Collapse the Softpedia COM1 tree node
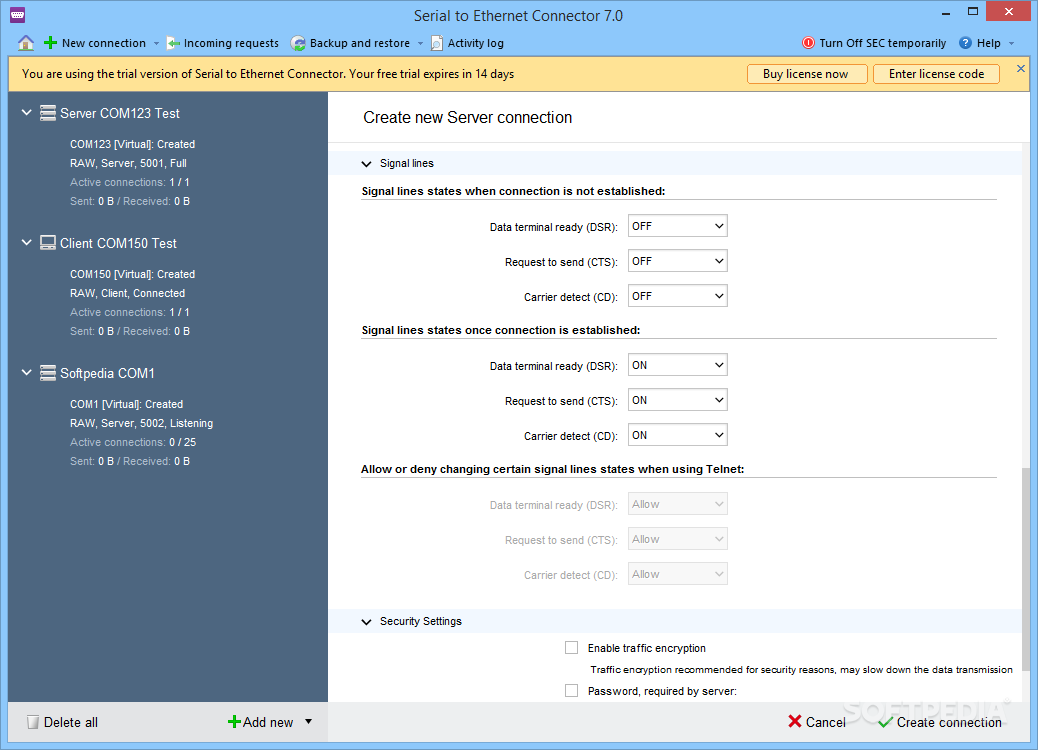1038x750 pixels. point(26,373)
